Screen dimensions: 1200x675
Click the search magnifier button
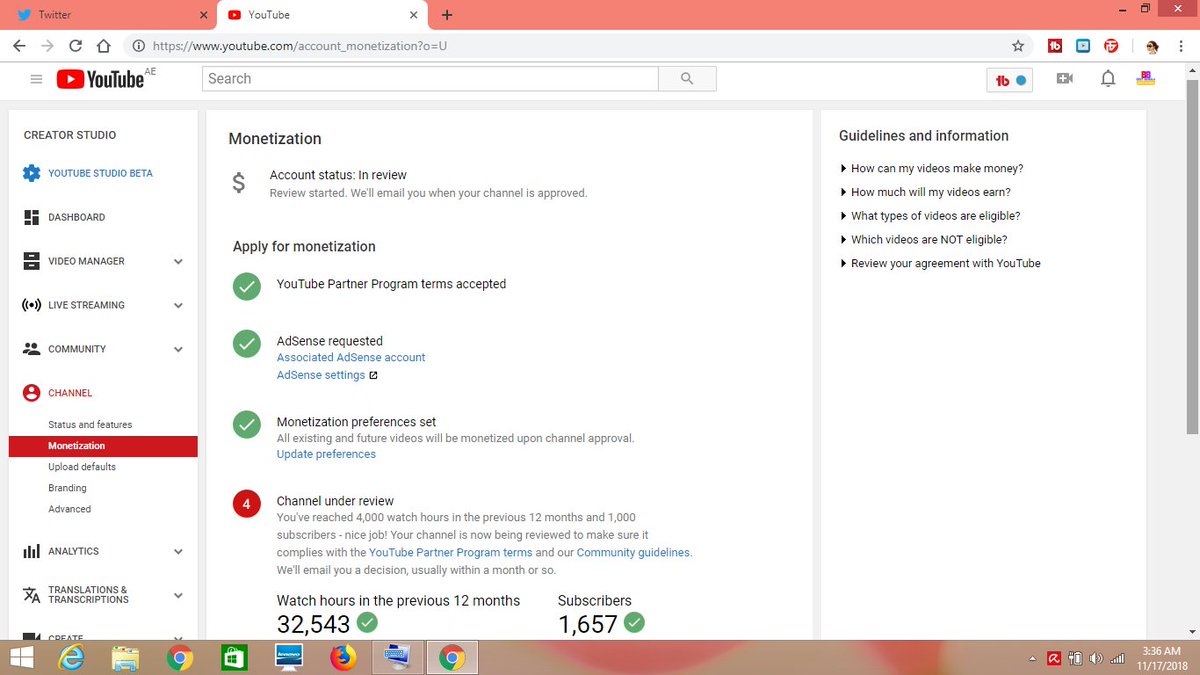687,79
